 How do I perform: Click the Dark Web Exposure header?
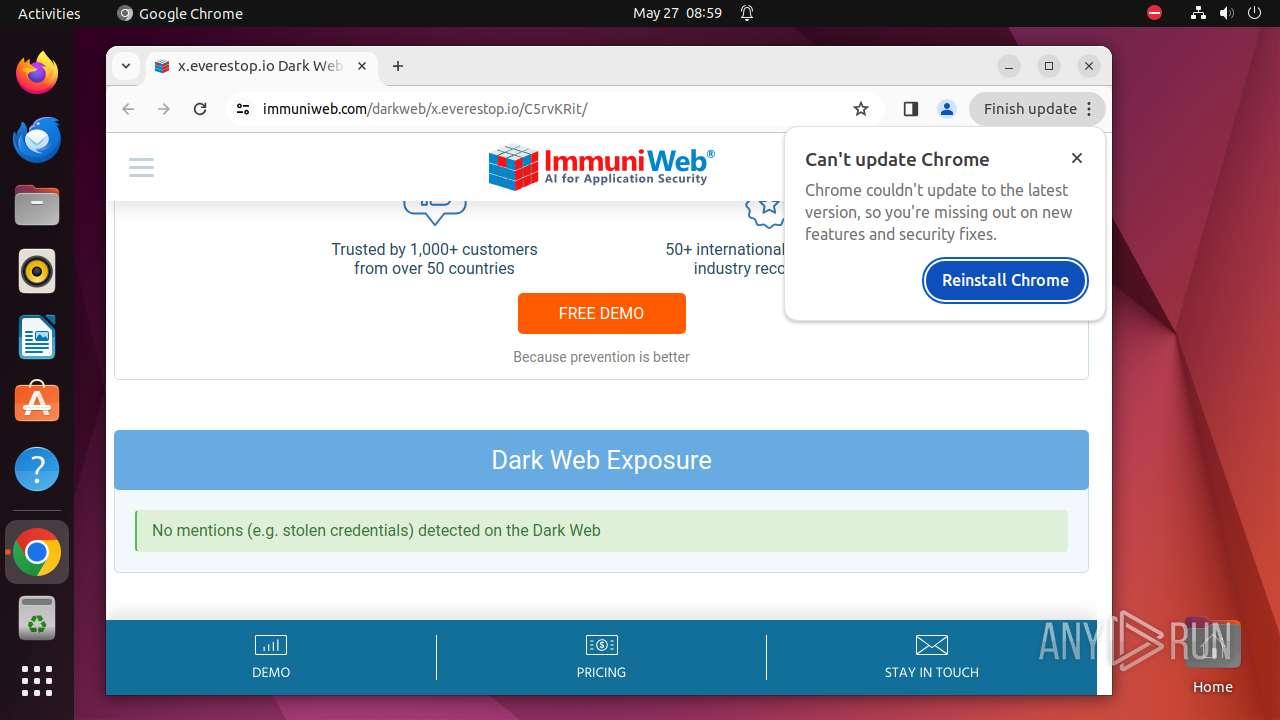click(601, 460)
